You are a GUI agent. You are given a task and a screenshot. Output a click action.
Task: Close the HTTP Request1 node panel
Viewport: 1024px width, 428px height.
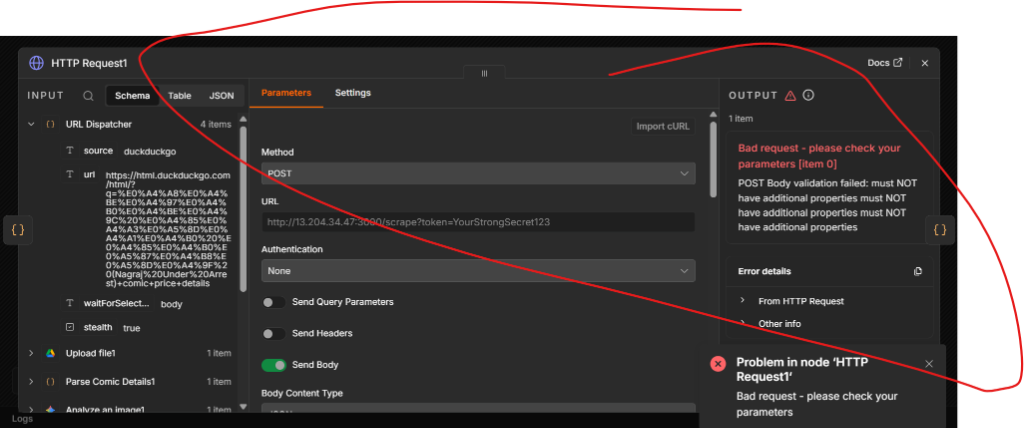[x=925, y=63]
